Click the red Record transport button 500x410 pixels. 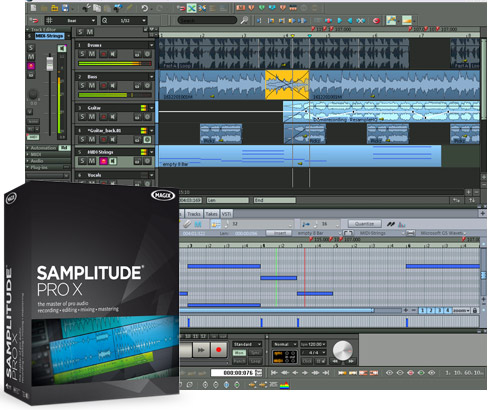coord(219,350)
